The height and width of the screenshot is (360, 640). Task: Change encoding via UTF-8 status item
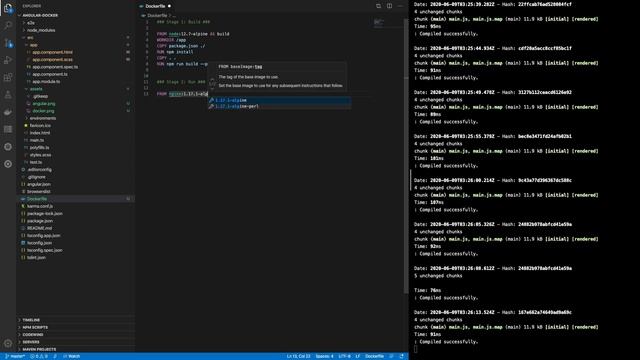[344, 356]
